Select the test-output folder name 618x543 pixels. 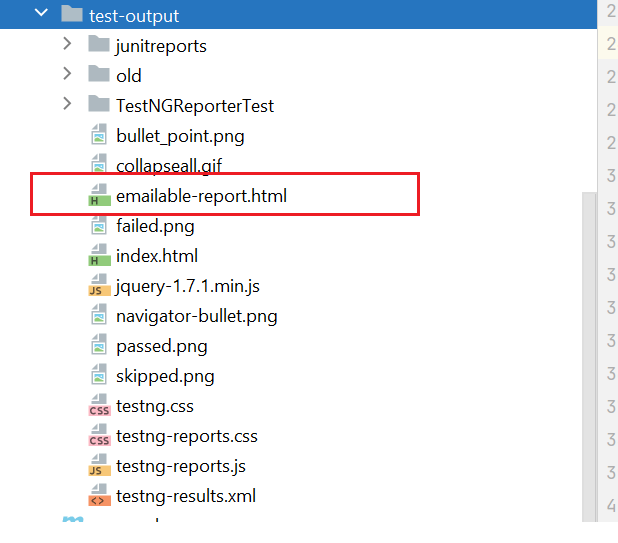134,16
